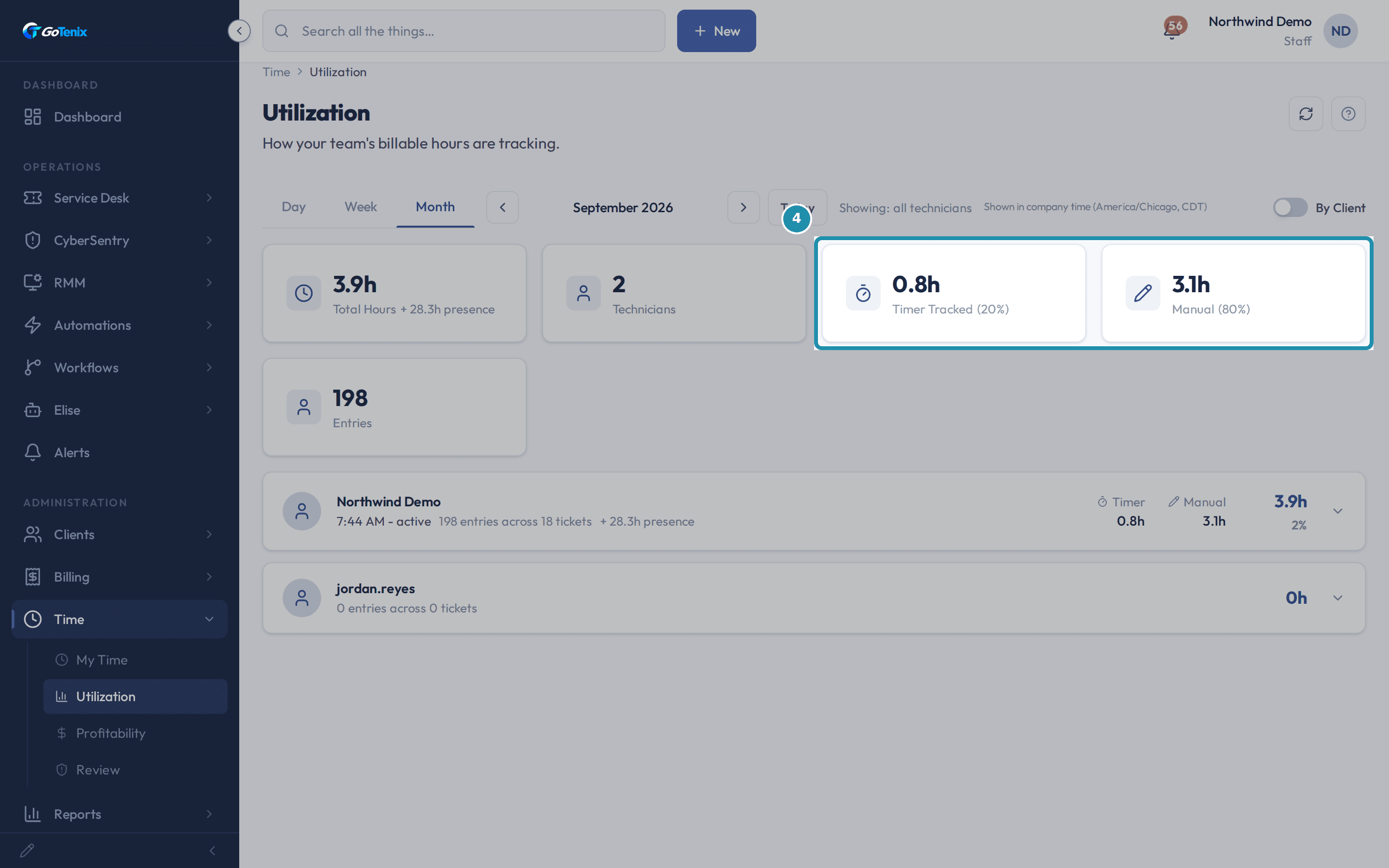
Task: Expand the Elise submenu chevron
Action: tap(209, 410)
